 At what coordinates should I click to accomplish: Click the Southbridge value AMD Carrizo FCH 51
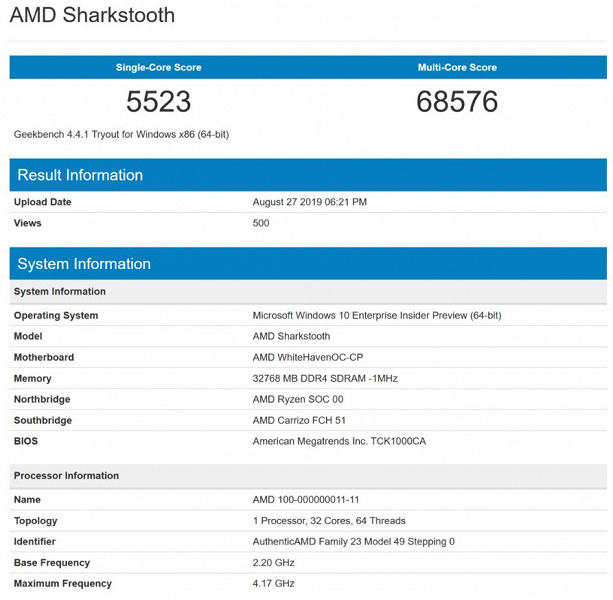(299, 421)
